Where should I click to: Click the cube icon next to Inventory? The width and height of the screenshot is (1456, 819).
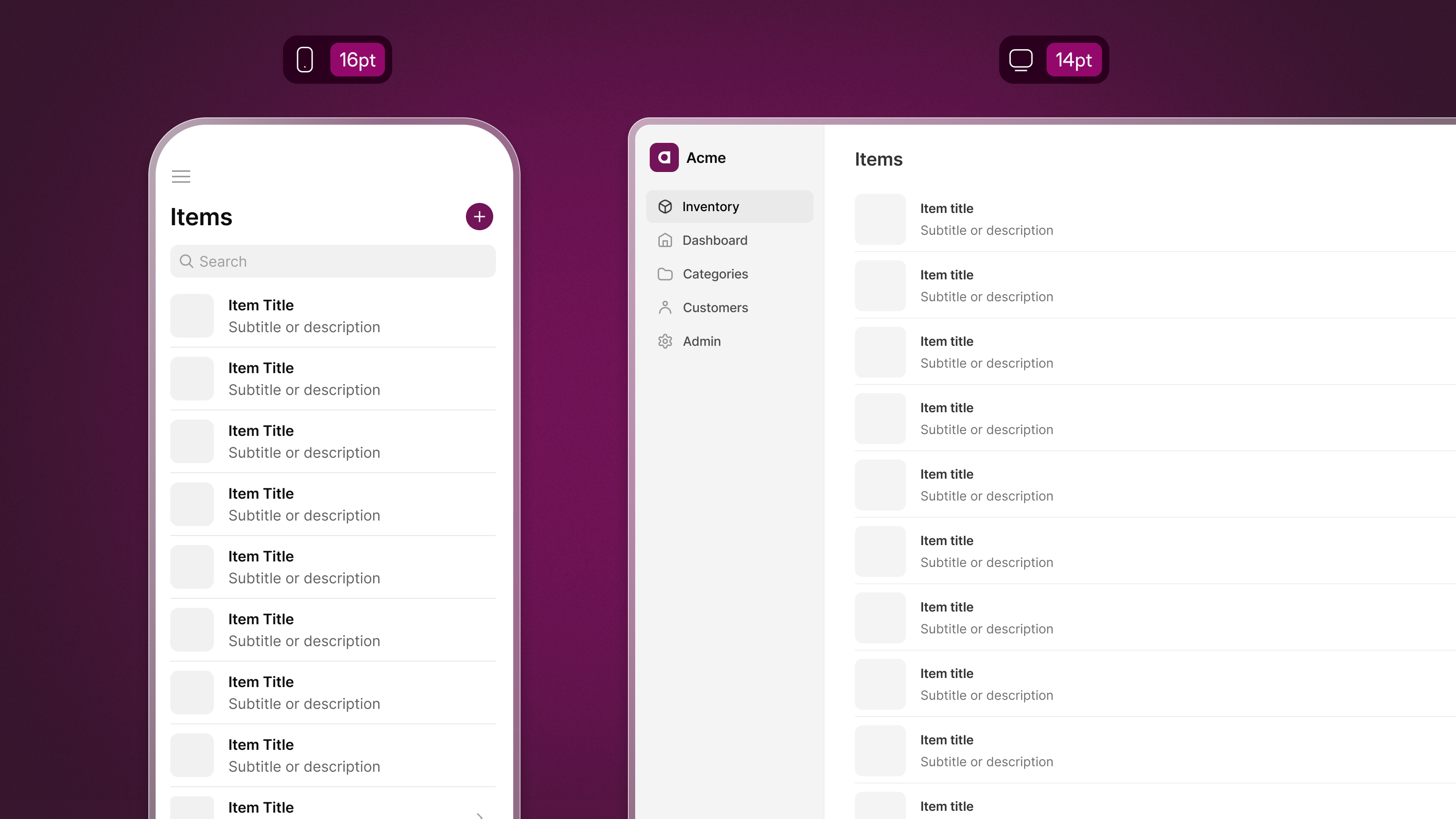(x=665, y=207)
